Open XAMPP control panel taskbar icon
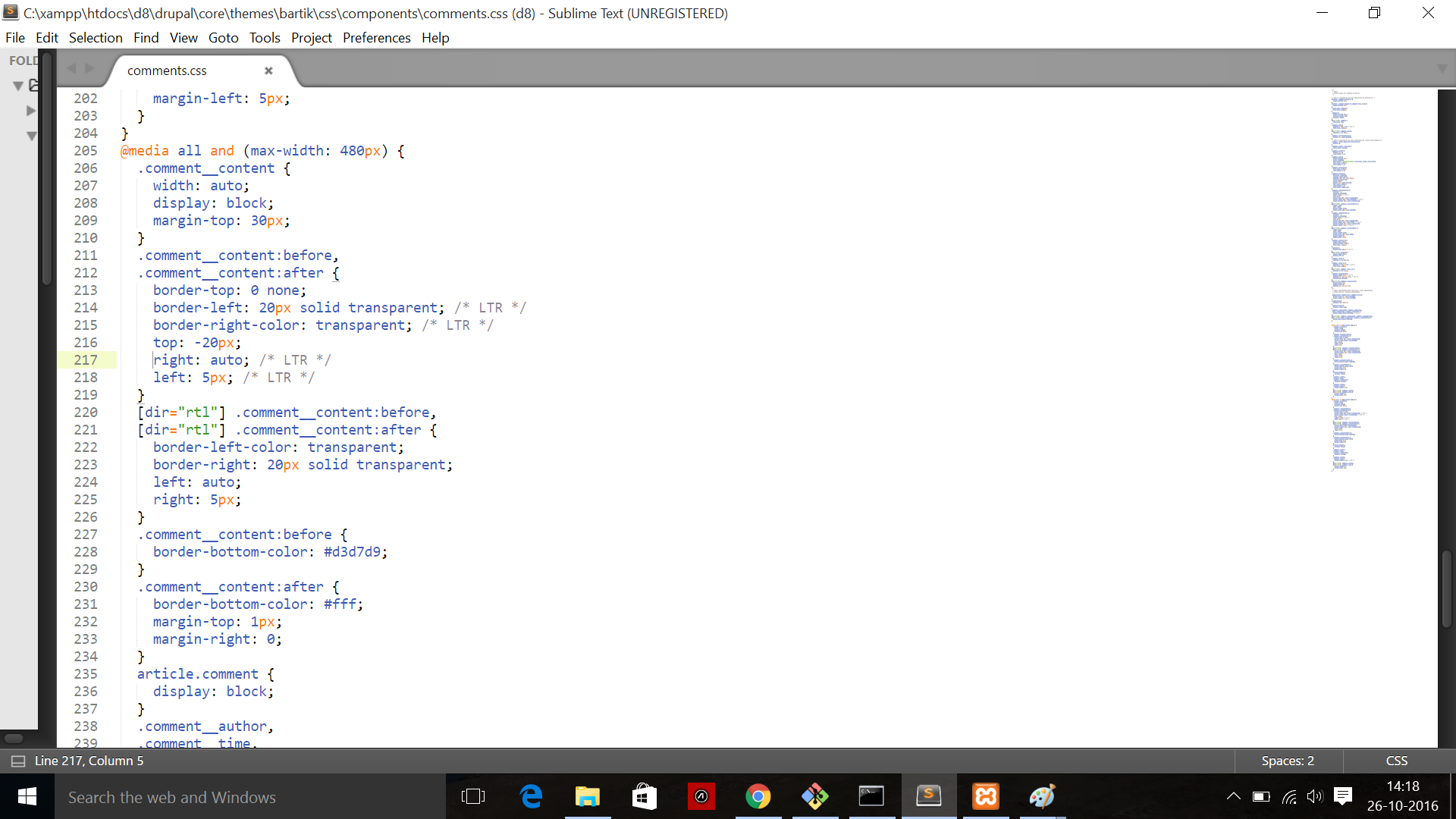Screen dimensions: 1456x819 pyautogui.click(x=986, y=796)
